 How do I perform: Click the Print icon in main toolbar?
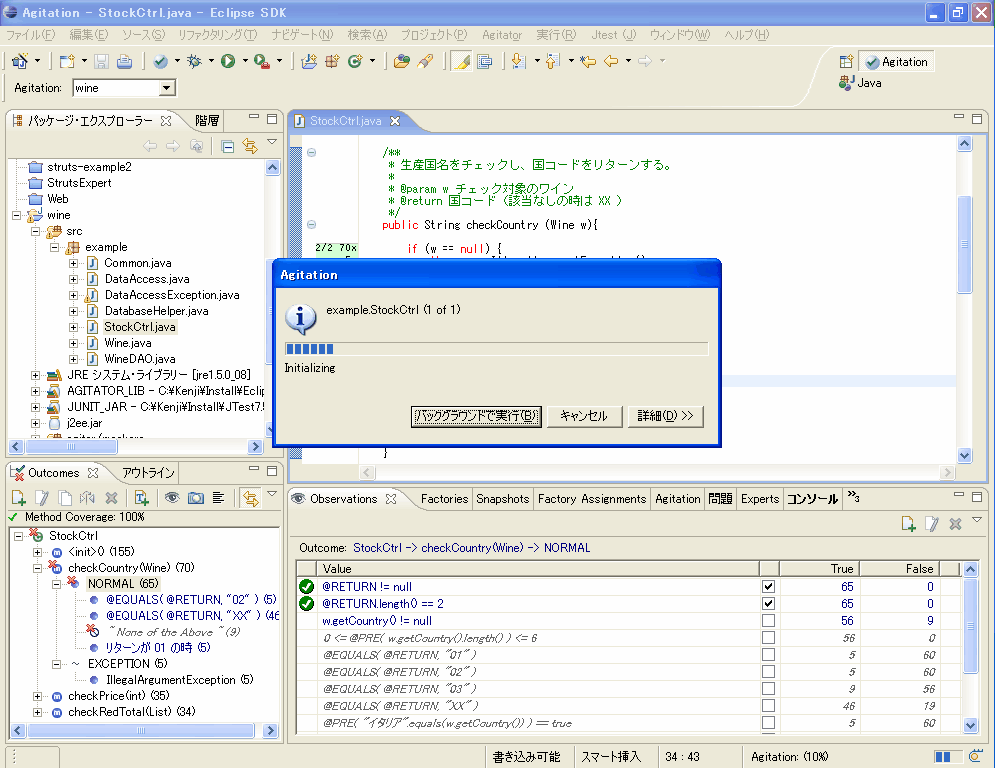124,62
